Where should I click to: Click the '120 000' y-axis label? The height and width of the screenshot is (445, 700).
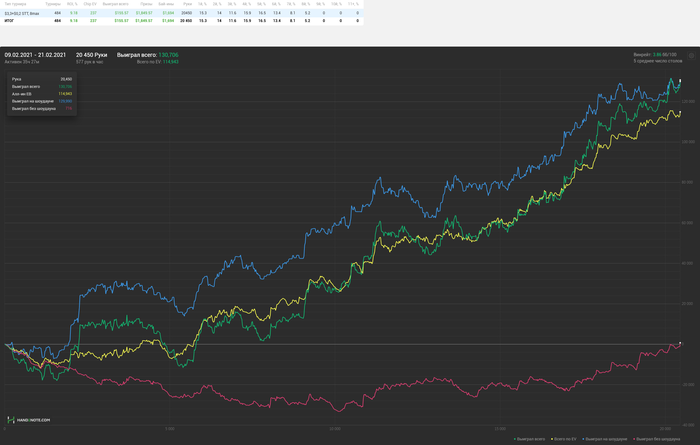click(688, 101)
